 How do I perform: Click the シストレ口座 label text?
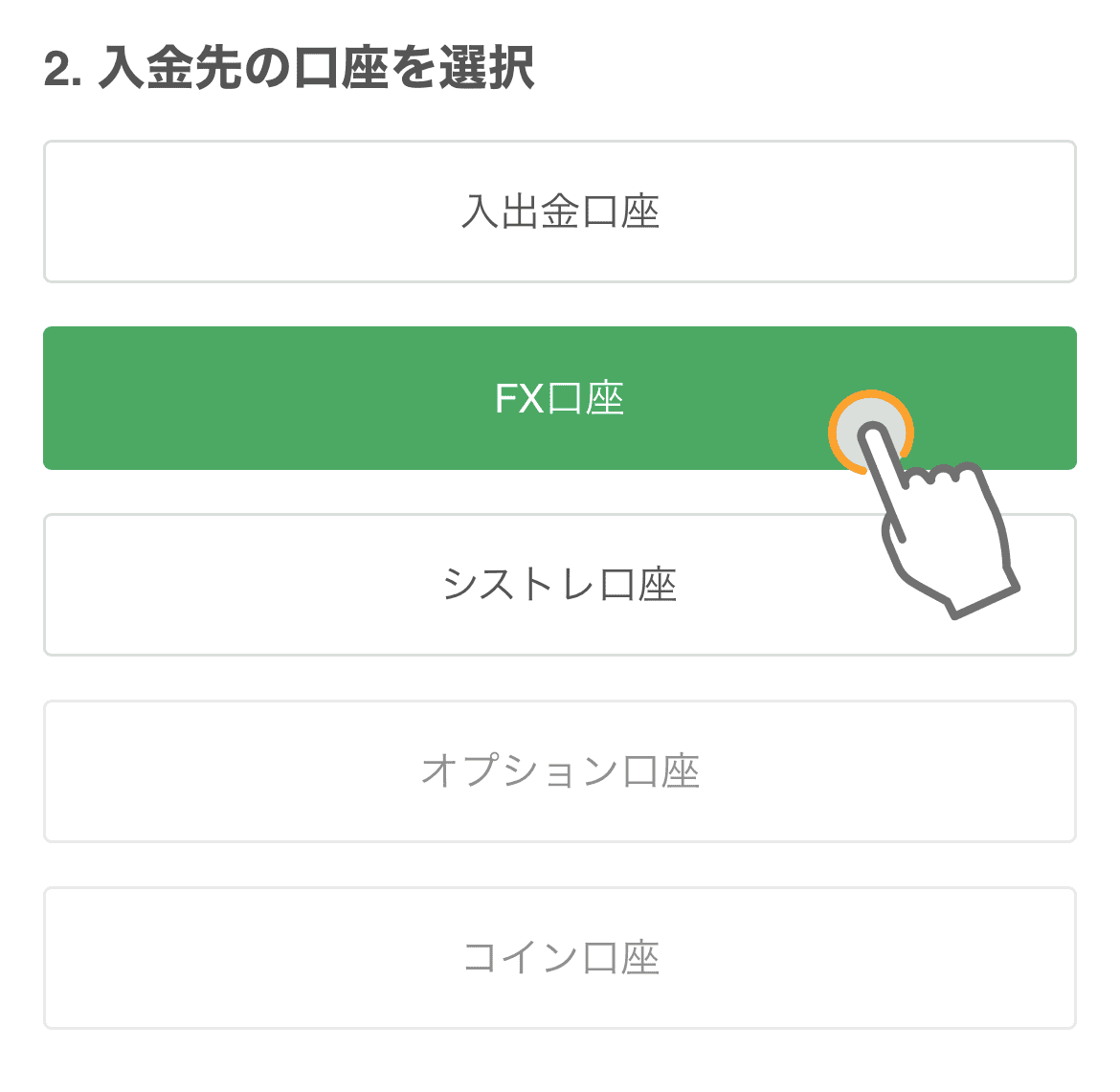pos(559,584)
